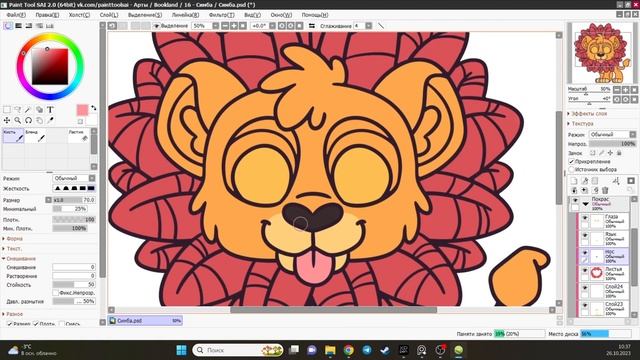This screenshot has height=360, width=640.
Task: Open the layer Режим blending dropdown
Action: (x=612, y=134)
